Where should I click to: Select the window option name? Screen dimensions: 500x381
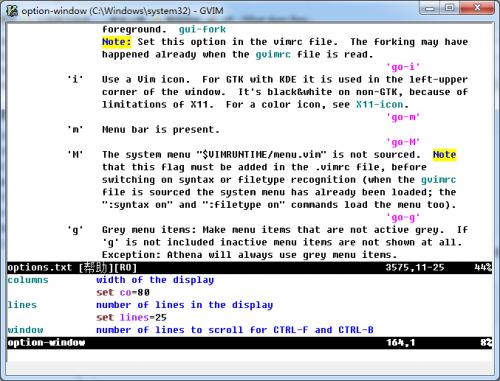(25, 330)
